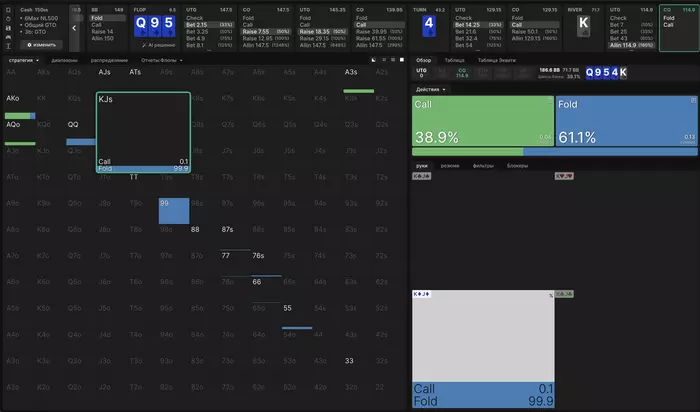The width and height of the screenshot is (700, 412).
Task: Click the изменить button
Action: click(x=41, y=45)
